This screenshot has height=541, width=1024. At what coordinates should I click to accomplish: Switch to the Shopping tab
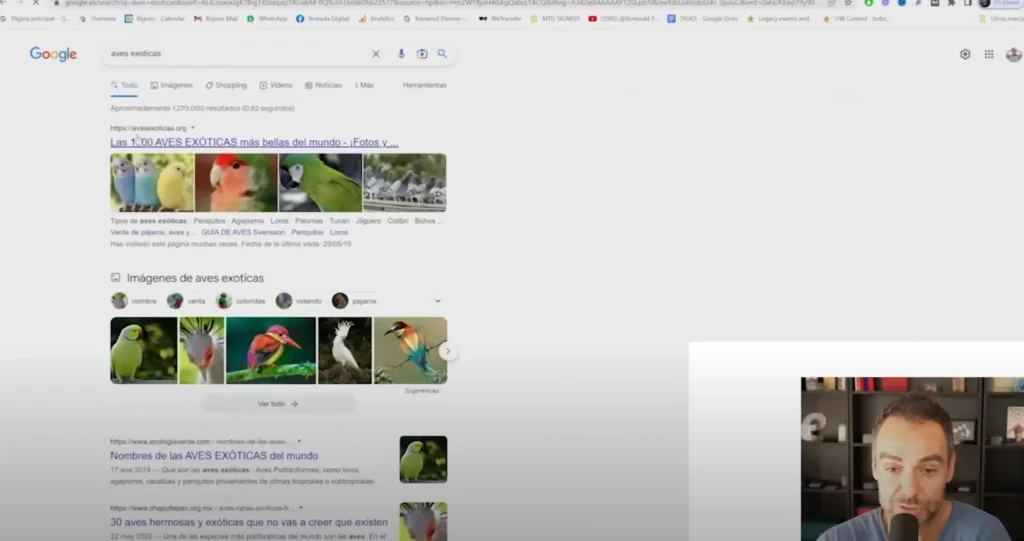click(226, 86)
